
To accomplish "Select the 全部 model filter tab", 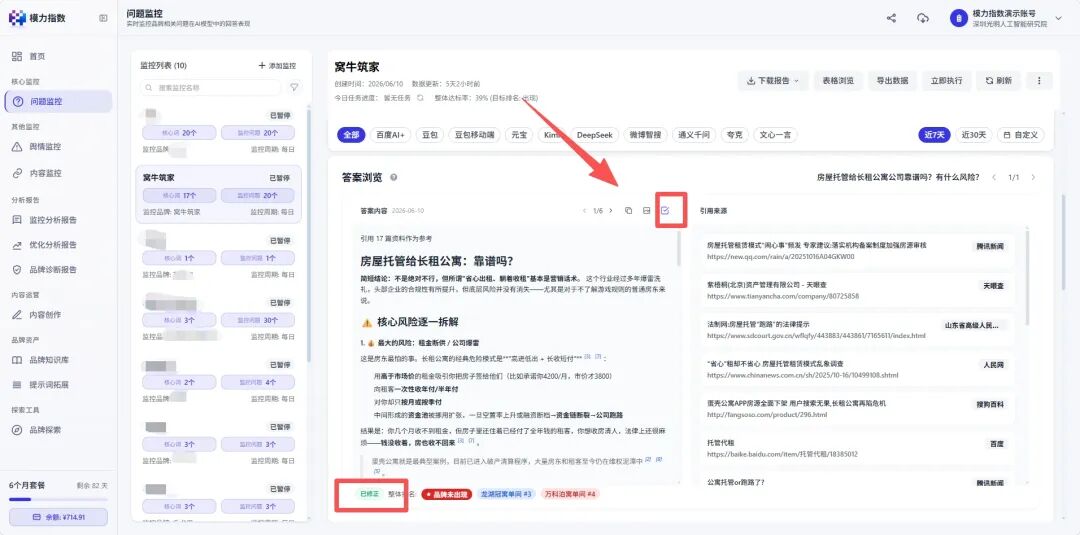I will click(351, 135).
